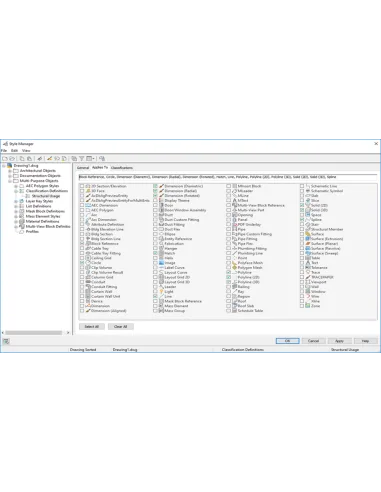Close the Style Manager window
The image size is (381, 492).
[376, 144]
